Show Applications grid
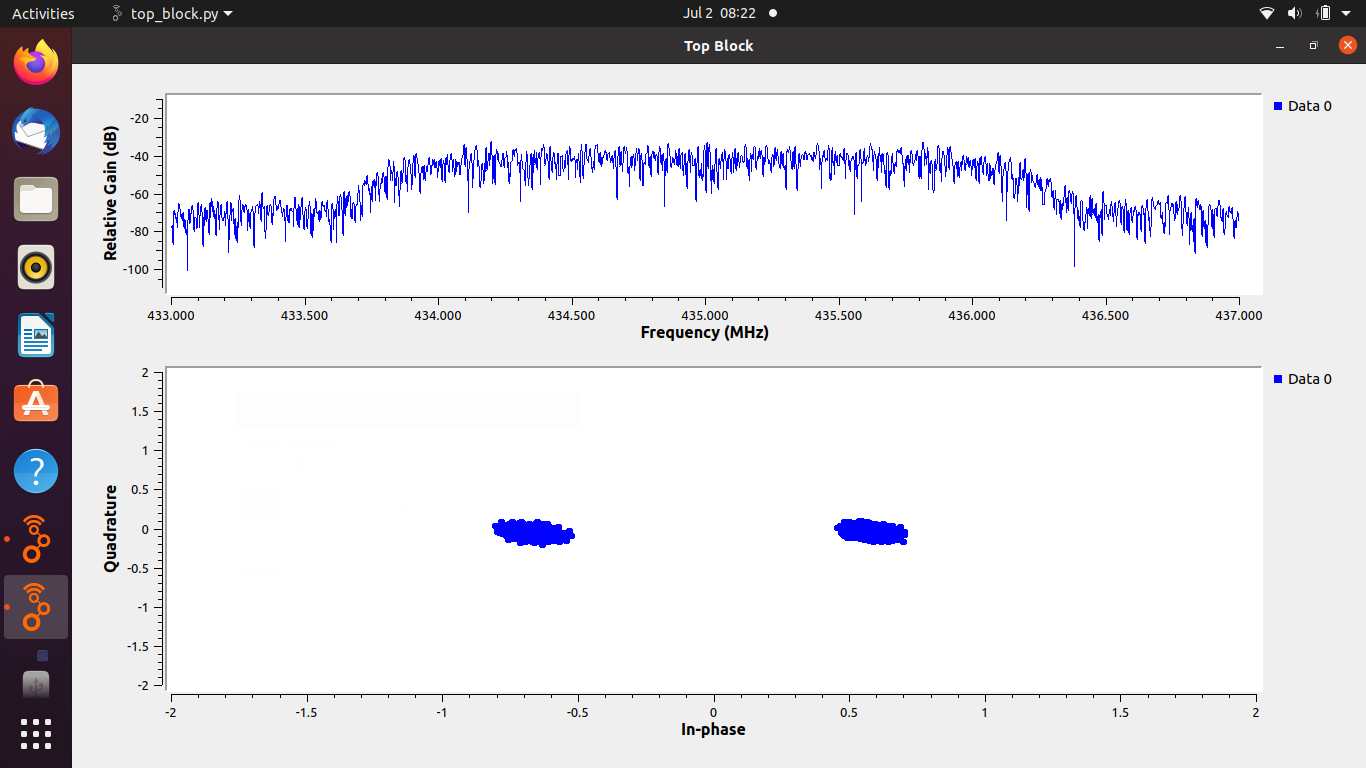The height and width of the screenshot is (768, 1366). [36, 733]
